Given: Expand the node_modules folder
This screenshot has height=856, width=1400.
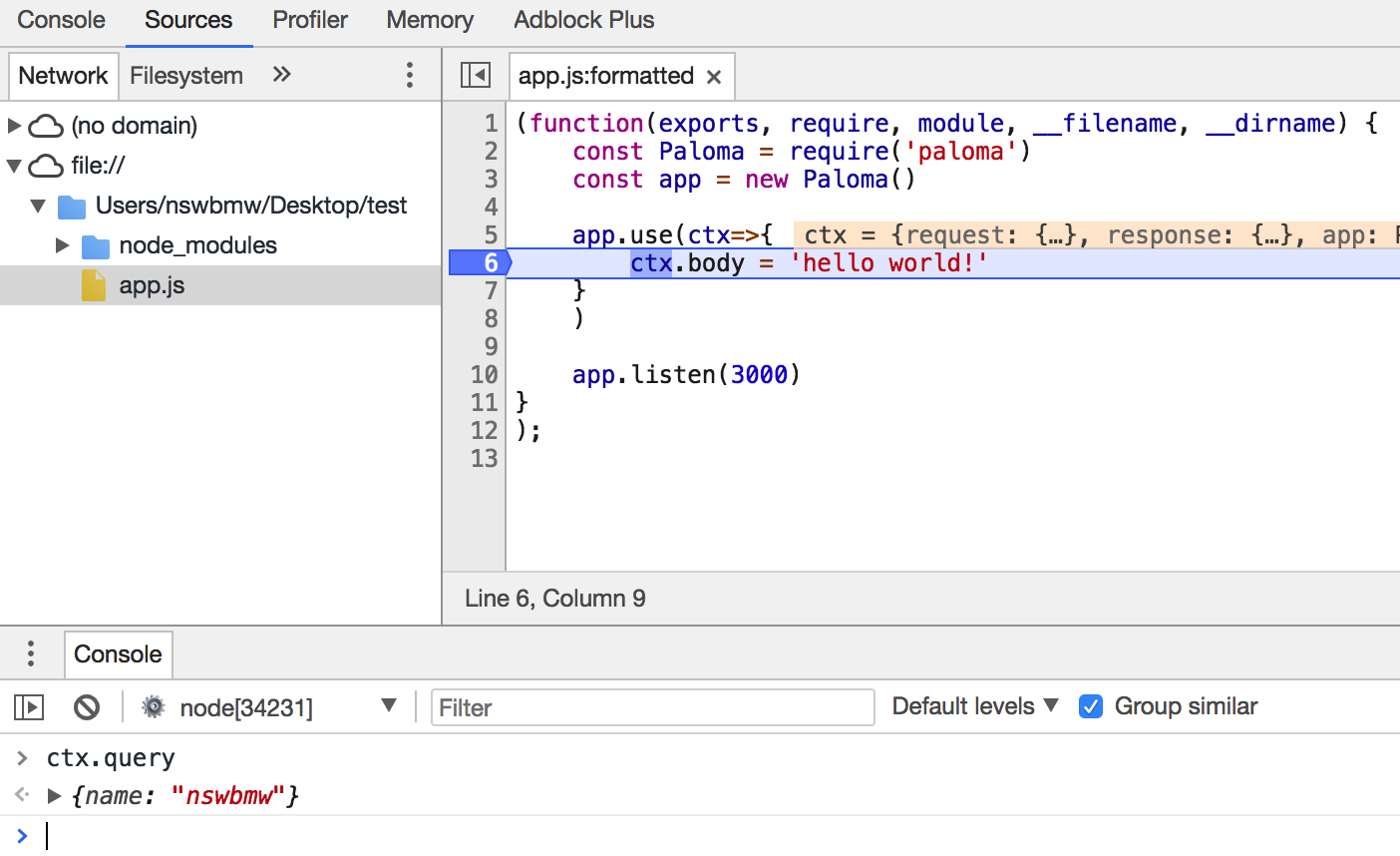Looking at the screenshot, I should coord(62,245).
